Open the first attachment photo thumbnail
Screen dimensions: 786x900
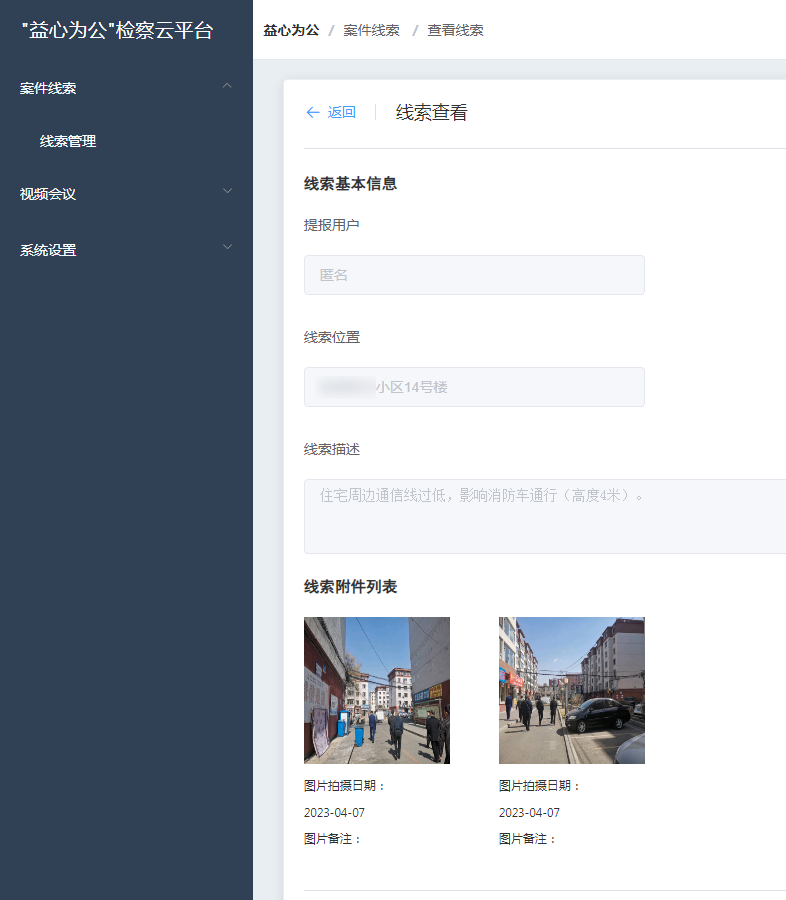[x=377, y=690]
